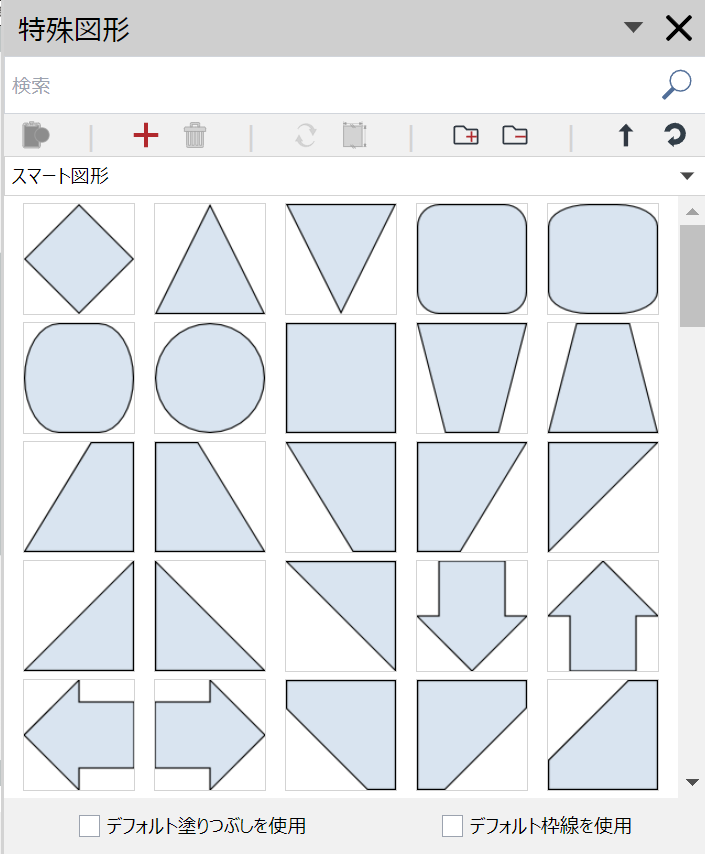Select the right triangle with bottom-left corner
This screenshot has width=705, height=854.
pos(210,616)
